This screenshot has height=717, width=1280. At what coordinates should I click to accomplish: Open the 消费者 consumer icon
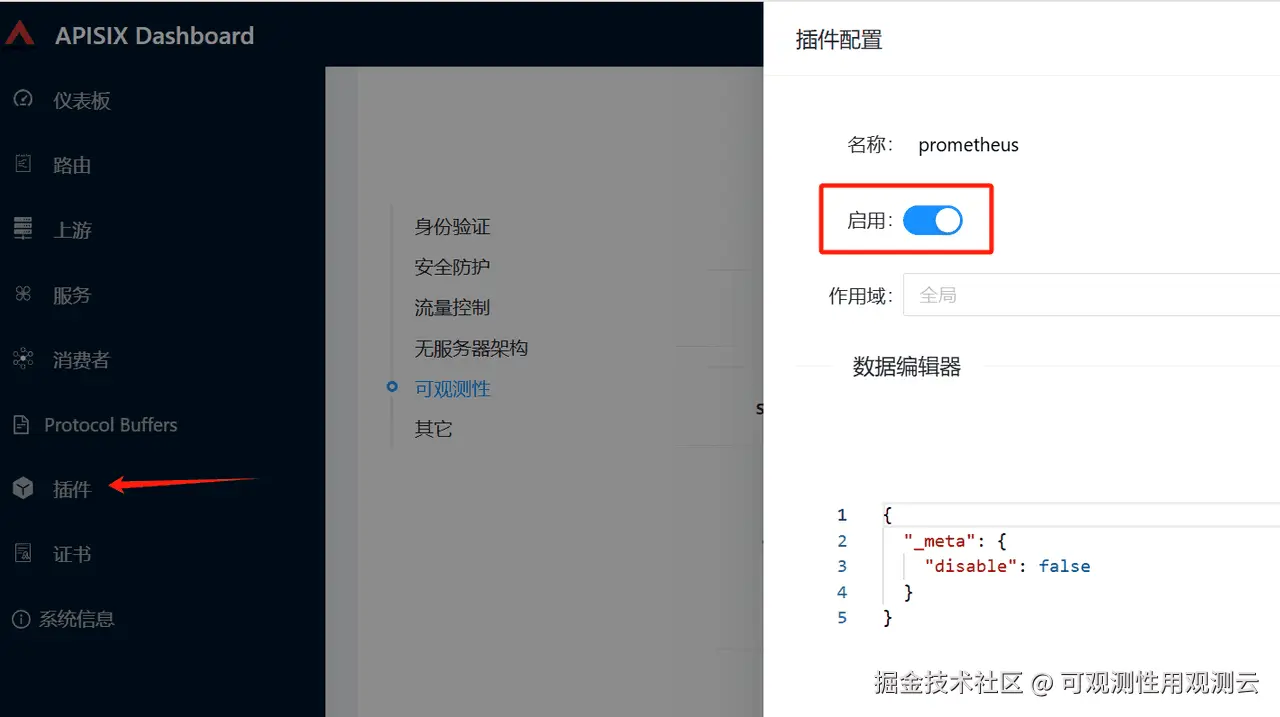[x=22, y=359]
